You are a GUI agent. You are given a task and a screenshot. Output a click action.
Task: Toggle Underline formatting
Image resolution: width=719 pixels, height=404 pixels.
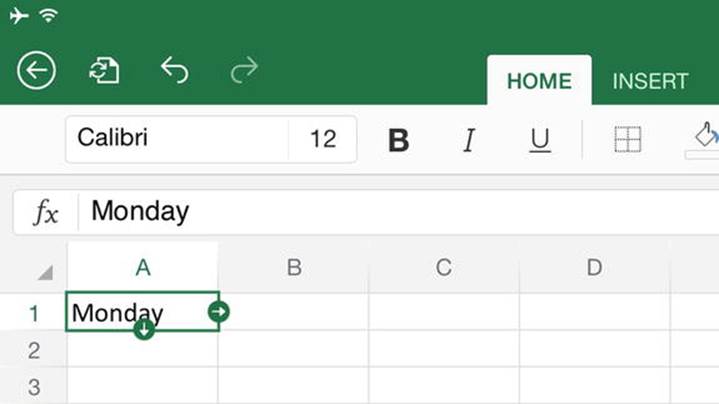pos(540,140)
